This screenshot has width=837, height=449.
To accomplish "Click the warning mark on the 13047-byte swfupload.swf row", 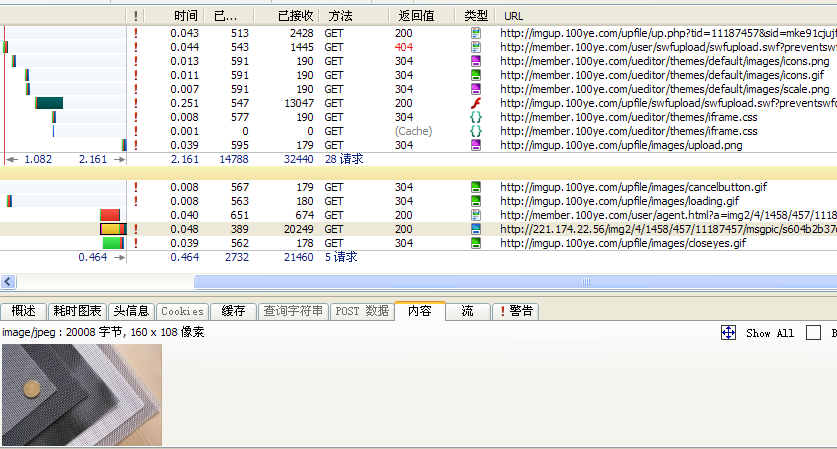I will [136, 103].
